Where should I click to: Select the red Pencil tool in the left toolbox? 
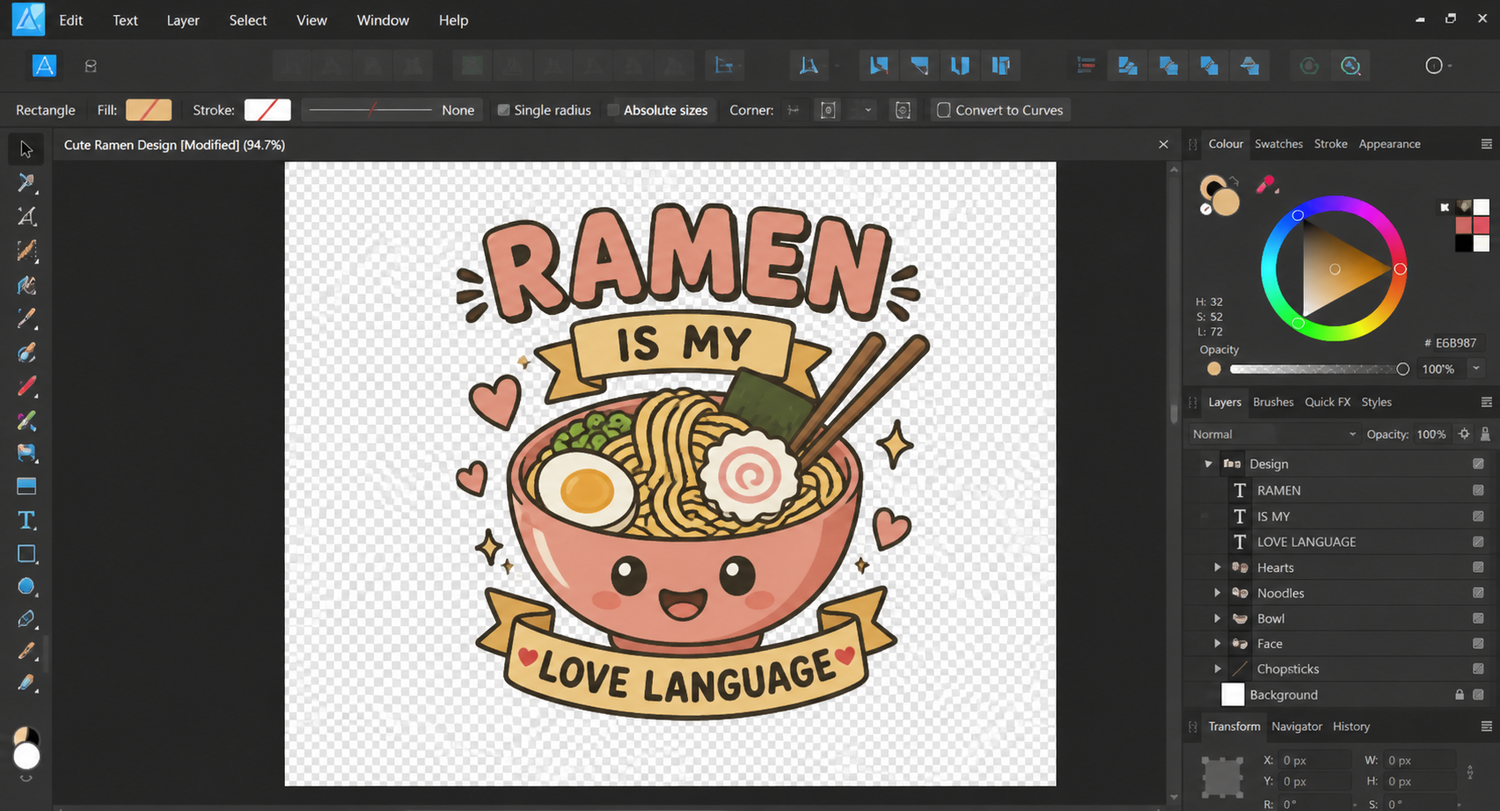pos(26,385)
